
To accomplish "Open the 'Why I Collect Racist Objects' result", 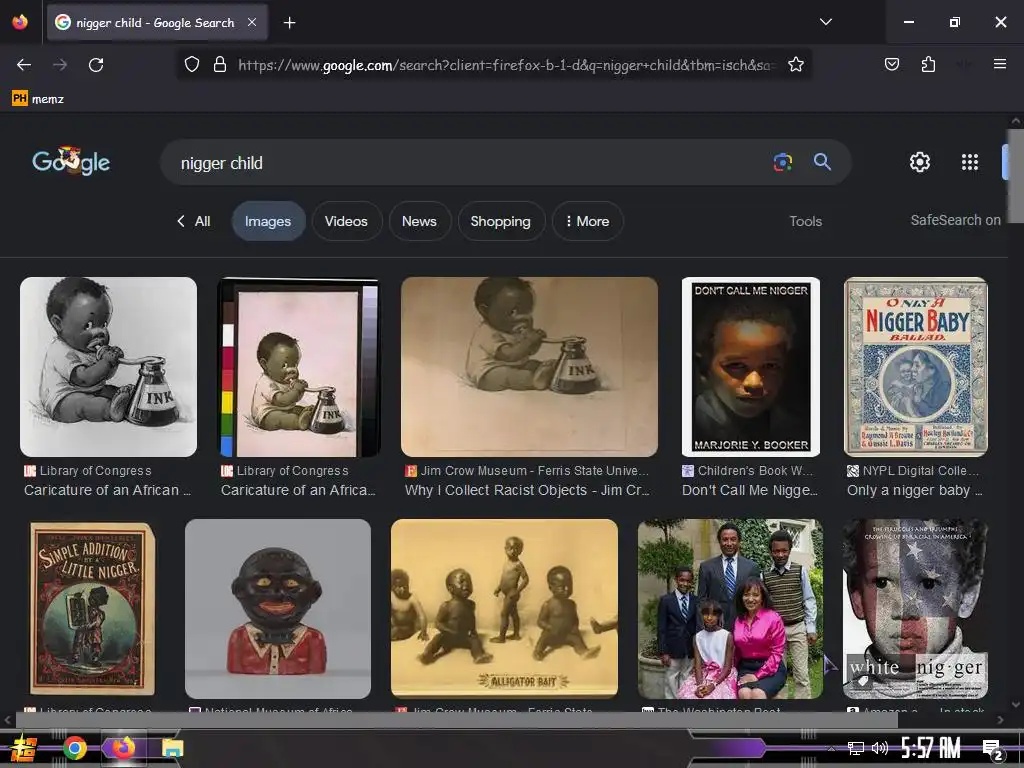I will [x=526, y=490].
